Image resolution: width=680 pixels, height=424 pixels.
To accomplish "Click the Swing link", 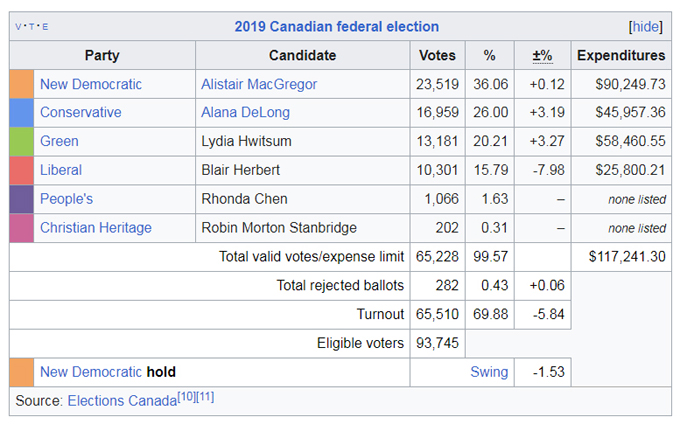I will click(489, 372).
